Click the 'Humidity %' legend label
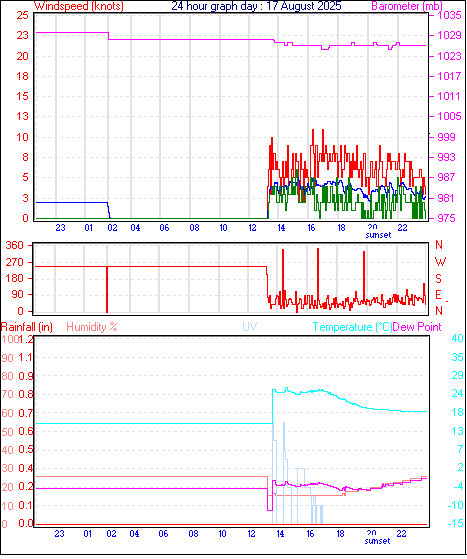This screenshot has width=467, height=559. click(92, 327)
